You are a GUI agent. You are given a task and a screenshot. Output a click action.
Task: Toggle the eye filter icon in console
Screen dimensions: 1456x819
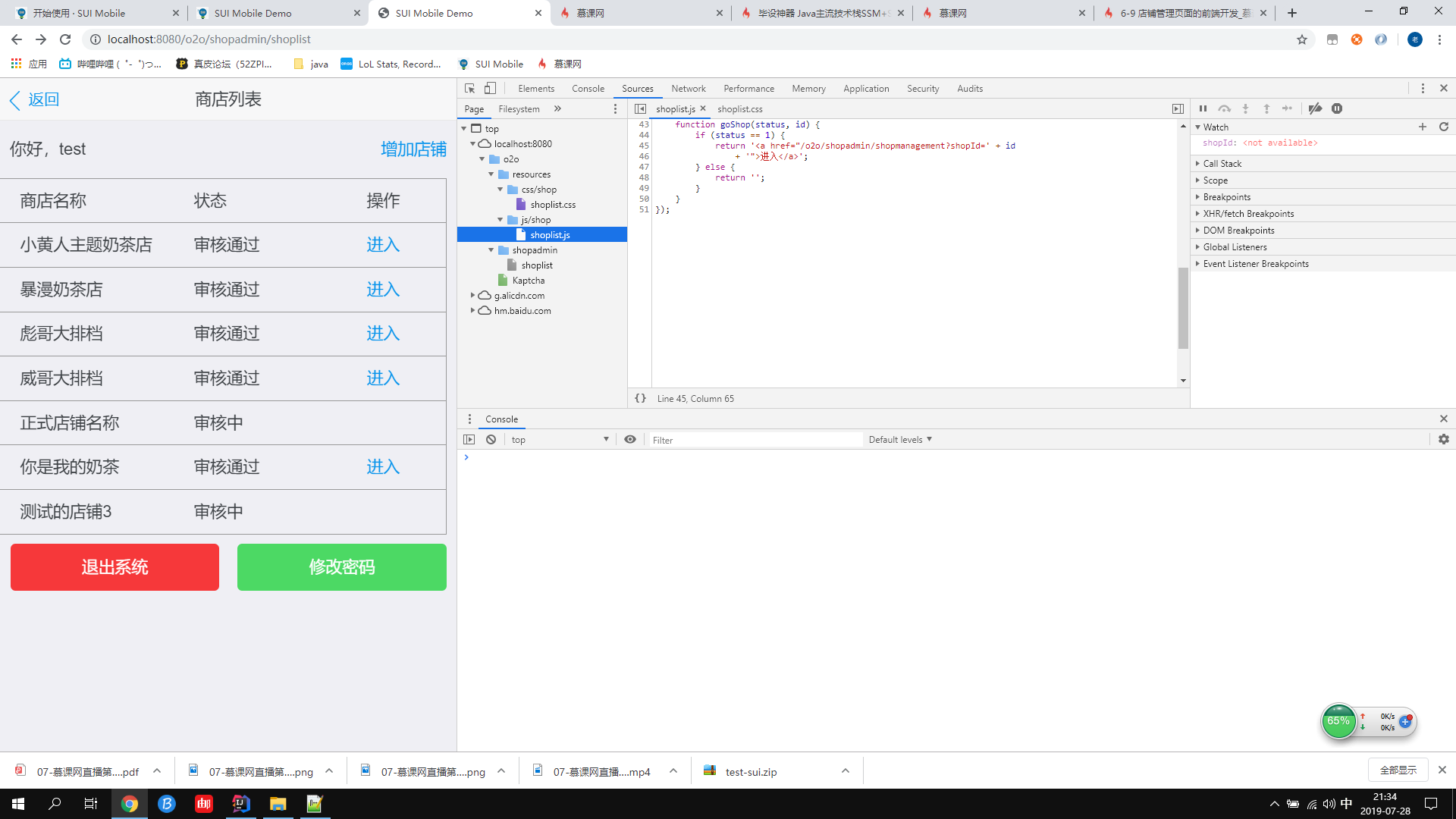point(629,440)
